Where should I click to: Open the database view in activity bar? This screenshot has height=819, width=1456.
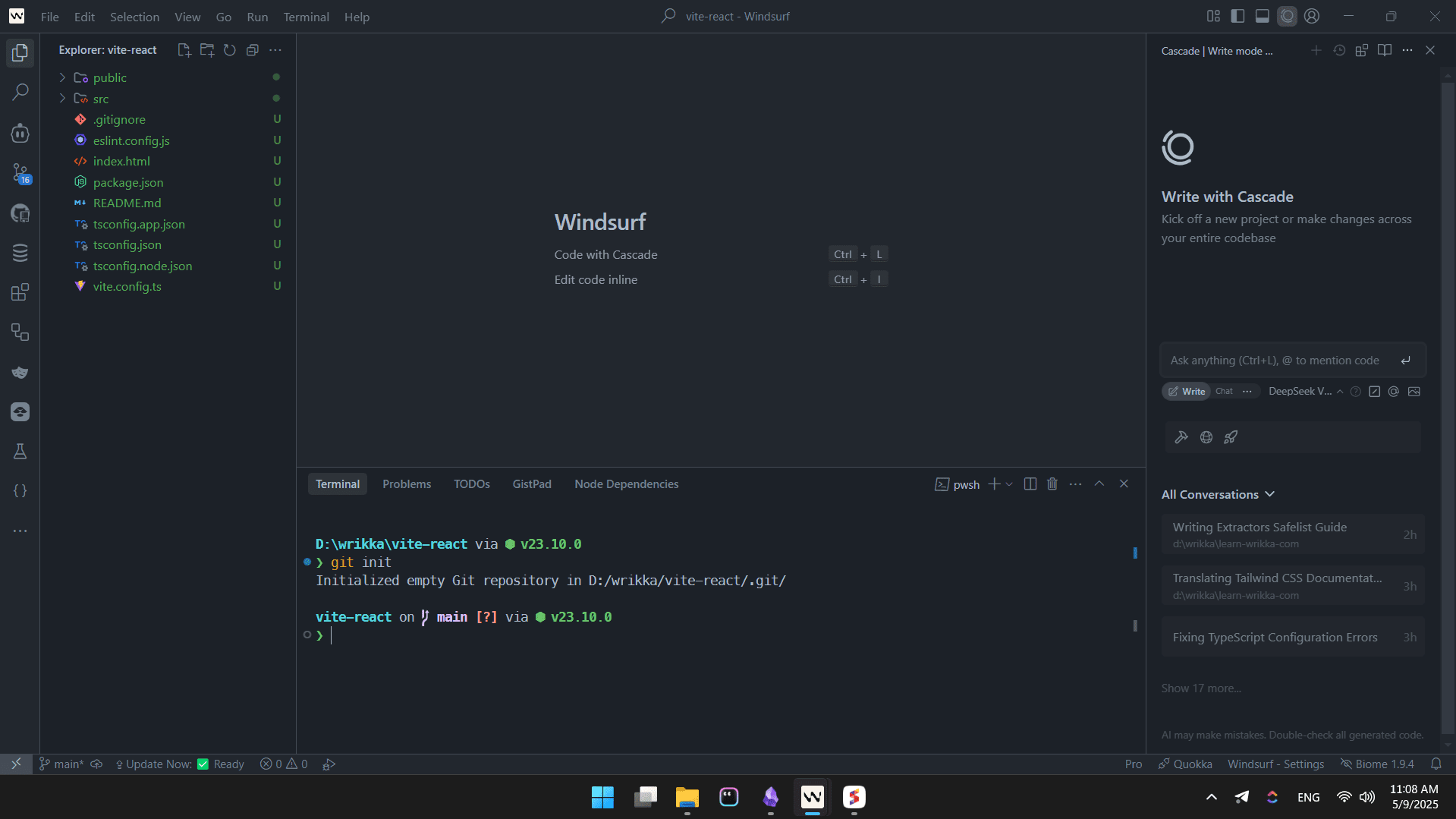(x=20, y=253)
